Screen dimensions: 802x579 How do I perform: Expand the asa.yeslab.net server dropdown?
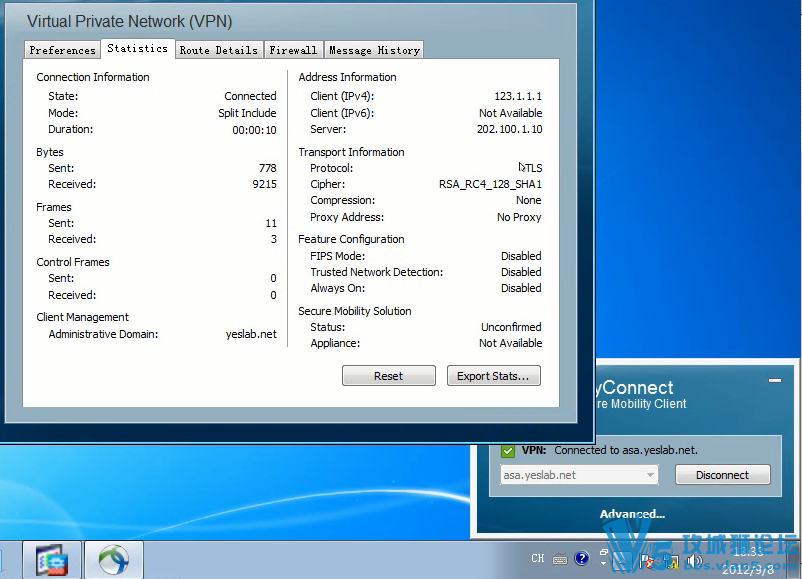[650, 475]
